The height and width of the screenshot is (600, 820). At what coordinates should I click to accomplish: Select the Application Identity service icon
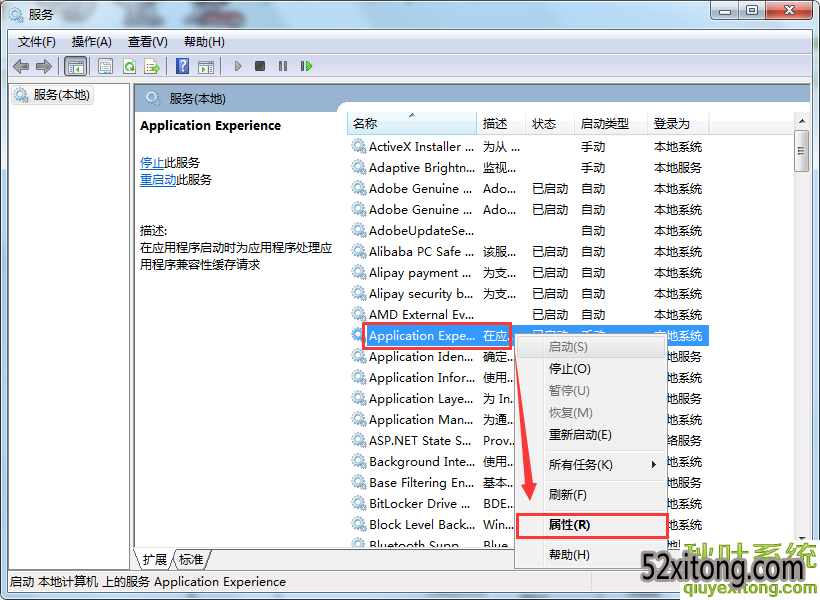359,357
